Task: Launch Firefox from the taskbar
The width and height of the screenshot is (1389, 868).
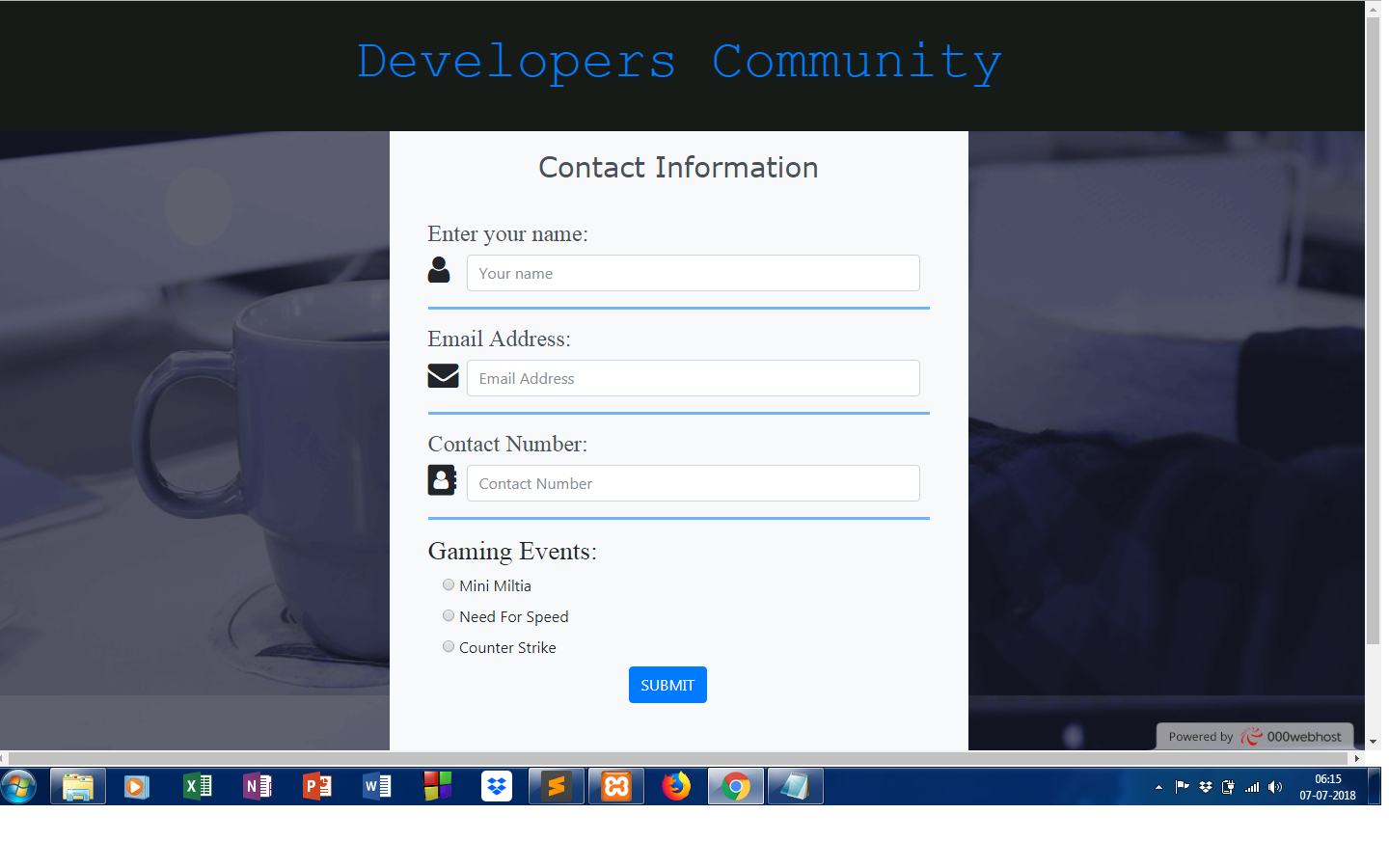Action: [676, 787]
